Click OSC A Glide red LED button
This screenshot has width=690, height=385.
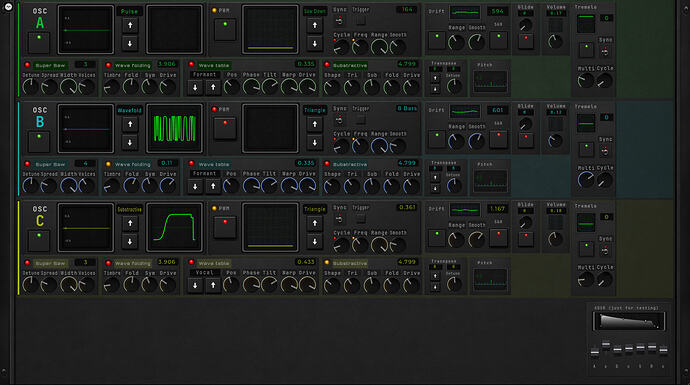pos(526,40)
